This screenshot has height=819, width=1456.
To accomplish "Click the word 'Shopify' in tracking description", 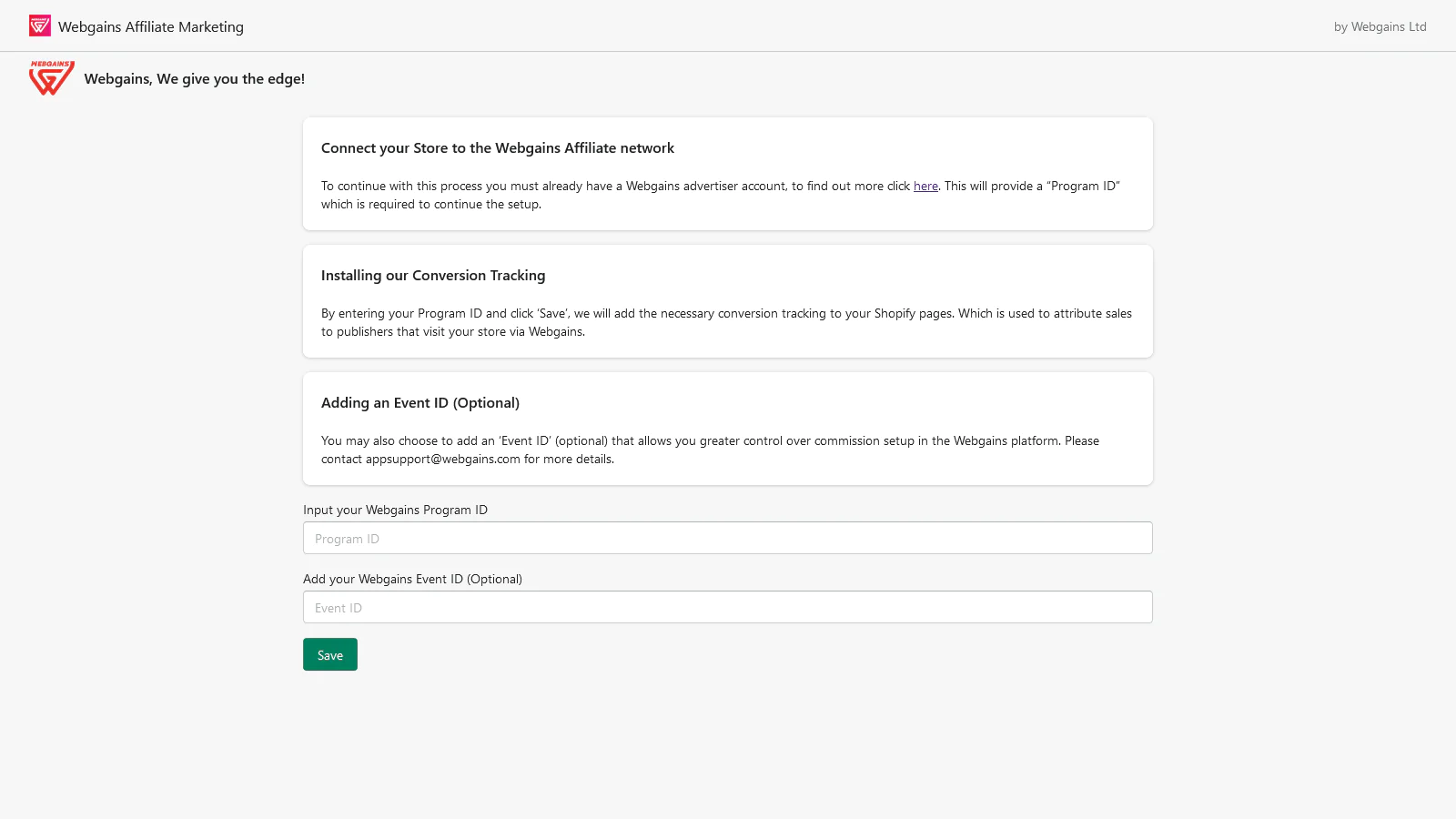I will (x=895, y=313).
